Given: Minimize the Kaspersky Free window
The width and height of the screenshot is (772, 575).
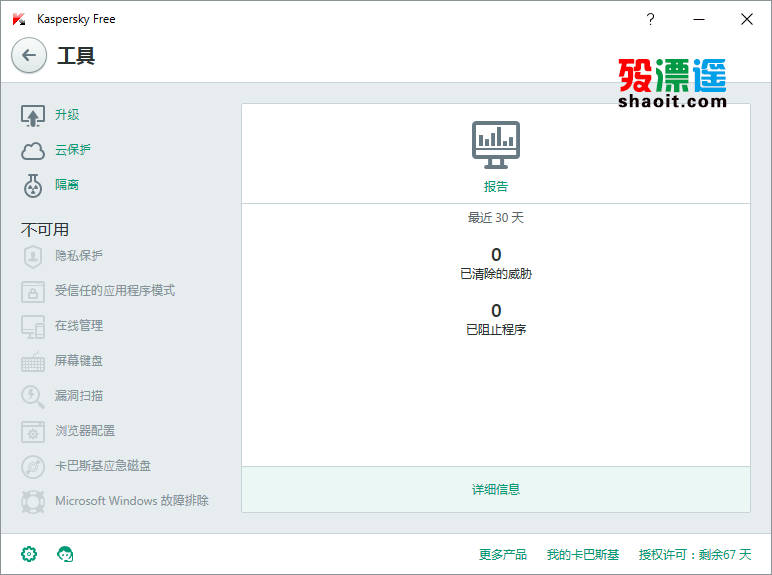Looking at the screenshot, I should coord(699,19).
